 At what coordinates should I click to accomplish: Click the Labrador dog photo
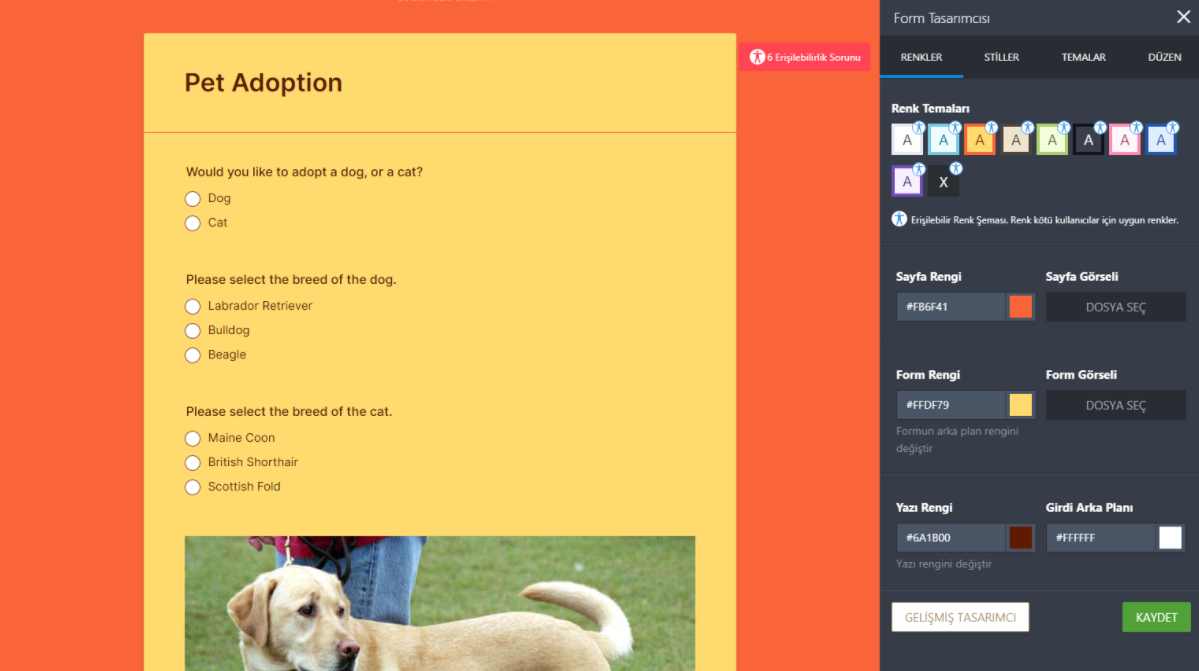tap(440, 604)
